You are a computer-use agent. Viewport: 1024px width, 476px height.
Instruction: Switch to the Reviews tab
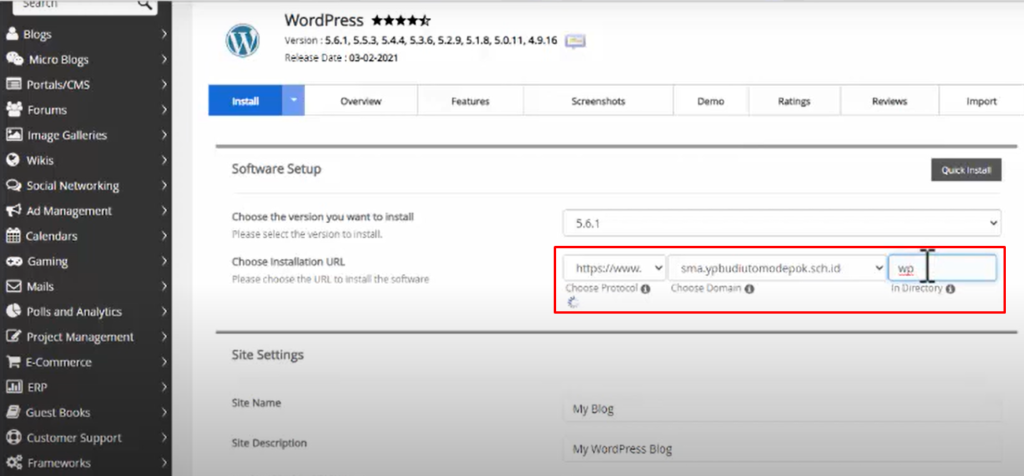[x=889, y=101]
